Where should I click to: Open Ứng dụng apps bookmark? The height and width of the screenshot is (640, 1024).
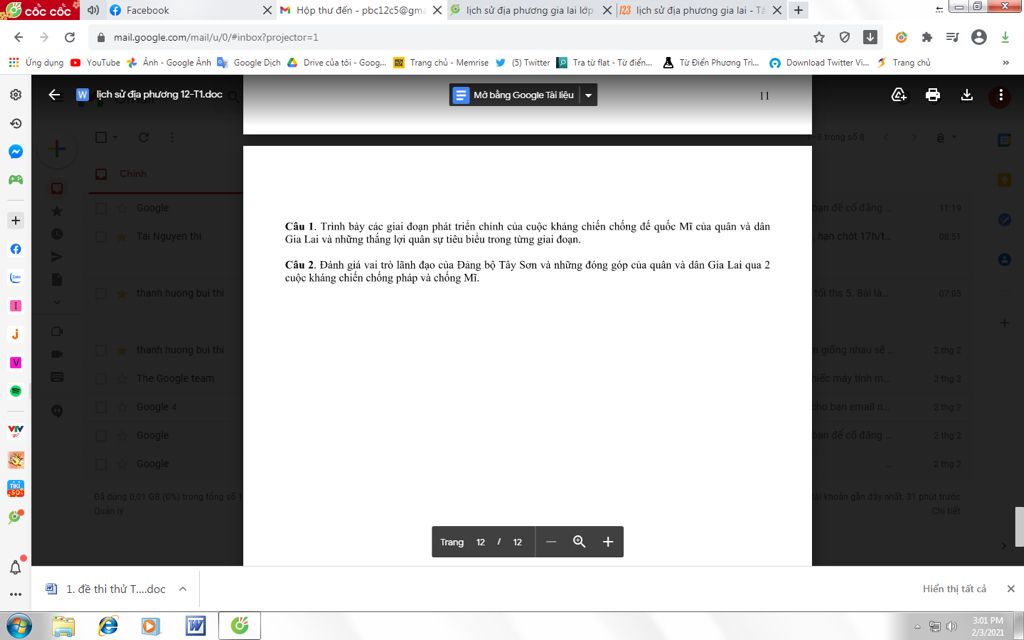click(36, 63)
